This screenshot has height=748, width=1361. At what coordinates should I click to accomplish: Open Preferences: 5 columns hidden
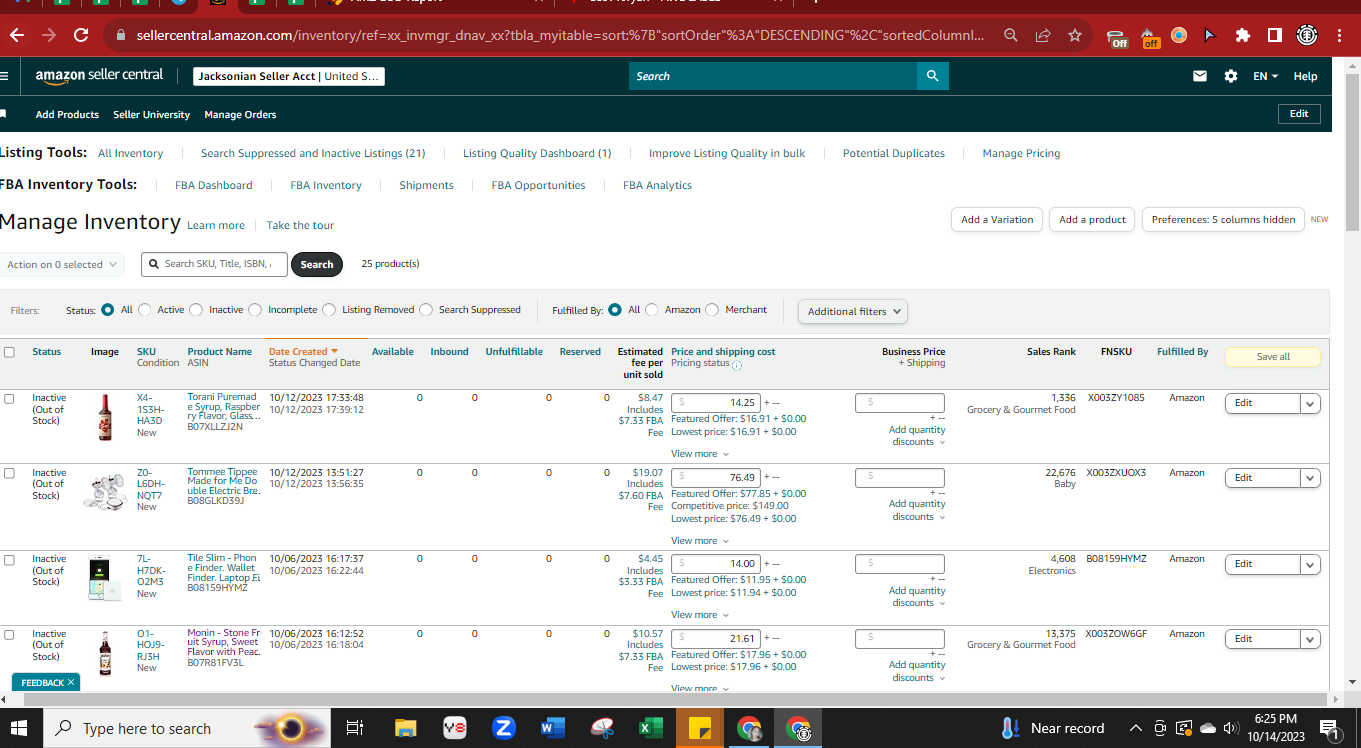pyautogui.click(x=1223, y=220)
